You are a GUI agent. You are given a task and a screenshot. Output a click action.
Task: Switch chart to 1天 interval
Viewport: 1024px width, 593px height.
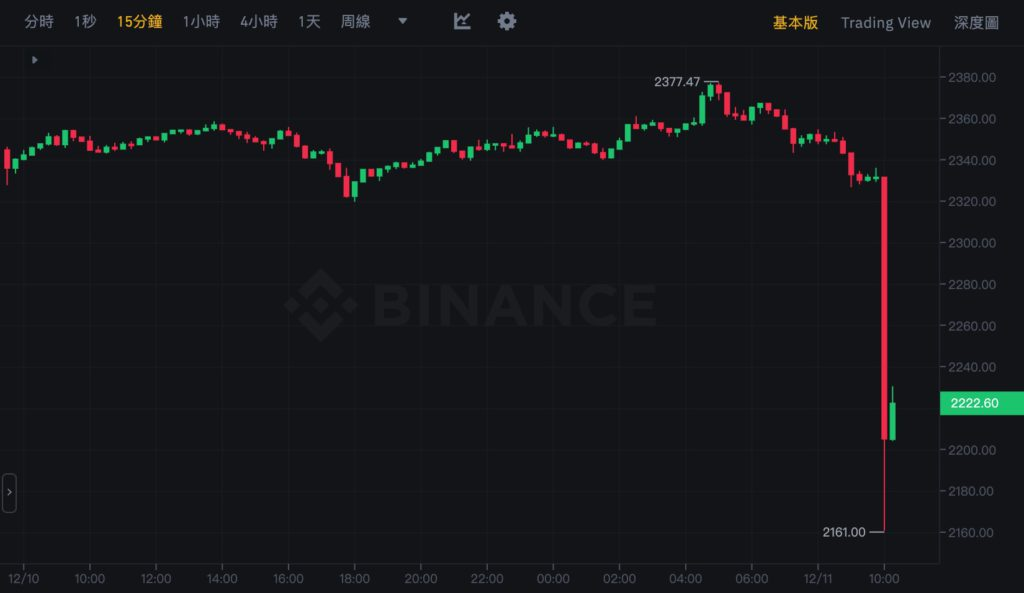pyautogui.click(x=309, y=21)
